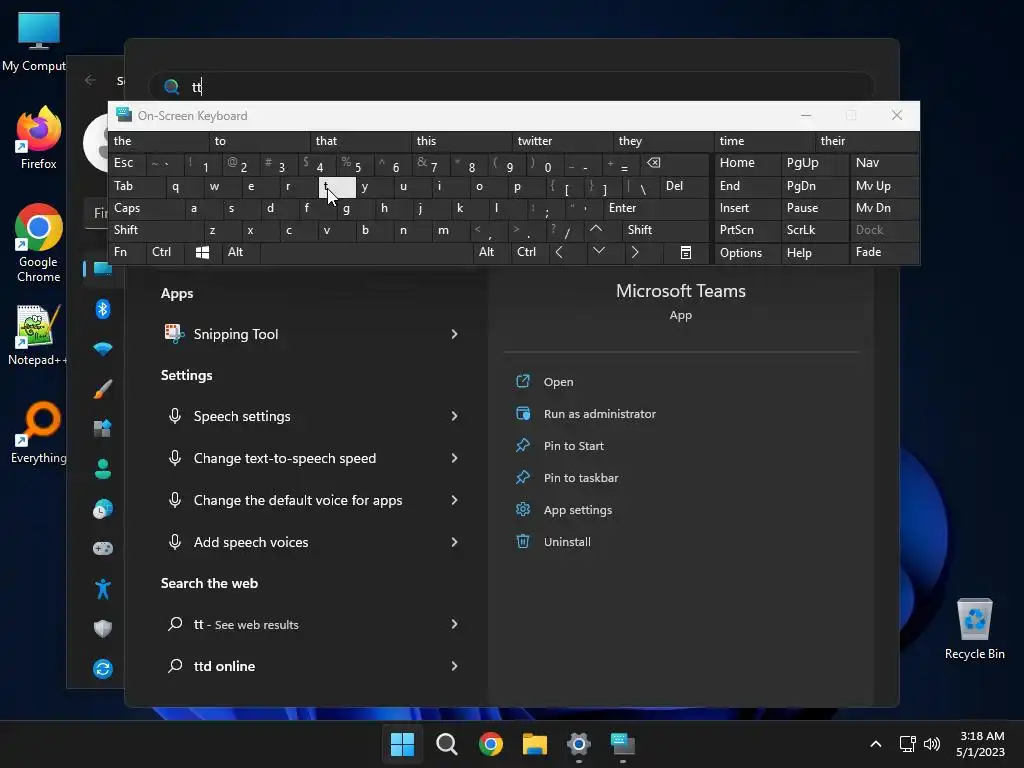Expand Change text-to-speech speed chevron
This screenshot has width=1024, height=768.
(x=454, y=458)
